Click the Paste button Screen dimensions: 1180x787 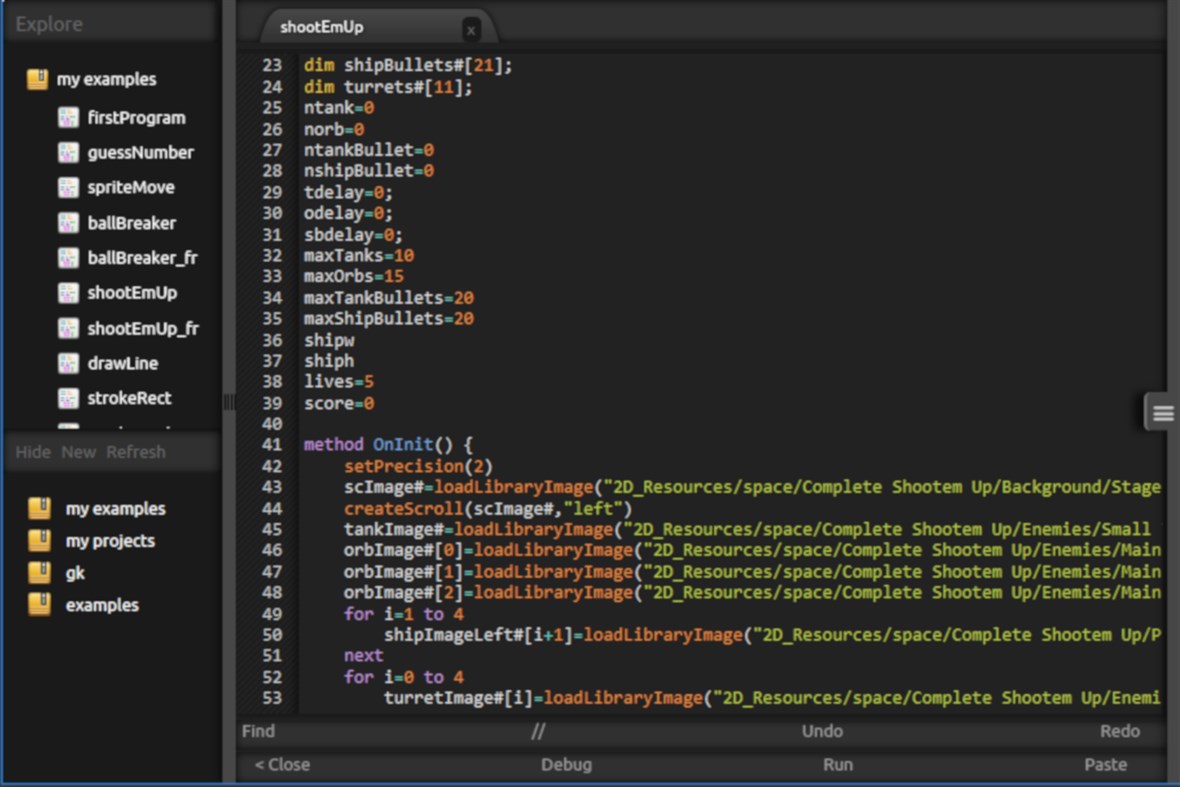click(1105, 764)
